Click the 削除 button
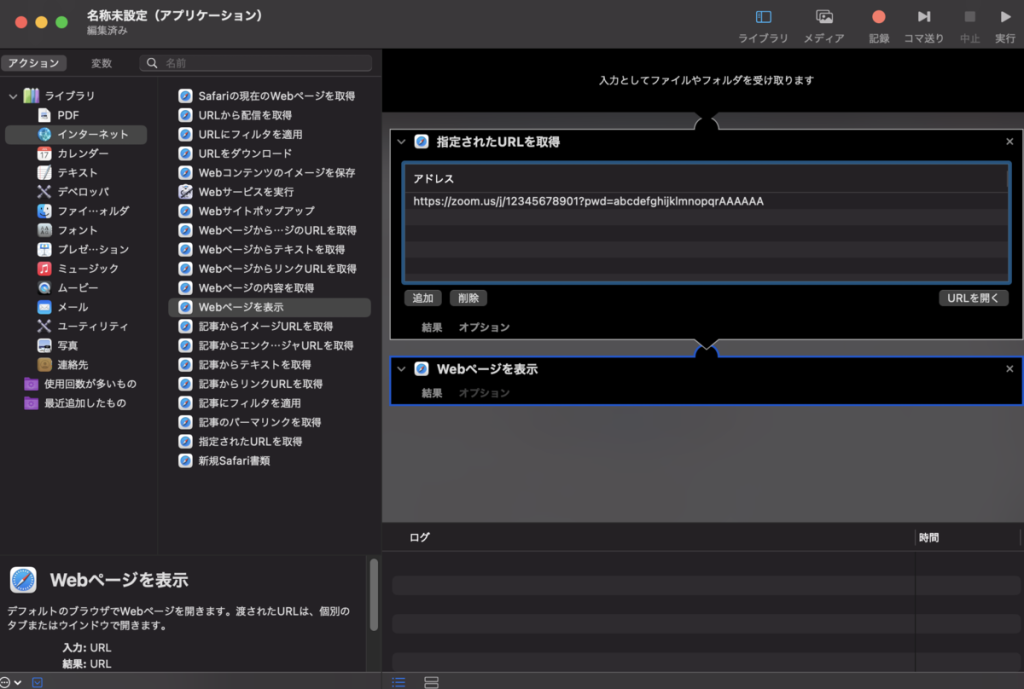The image size is (1024, 689). pyautogui.click(x=468, y=298)
